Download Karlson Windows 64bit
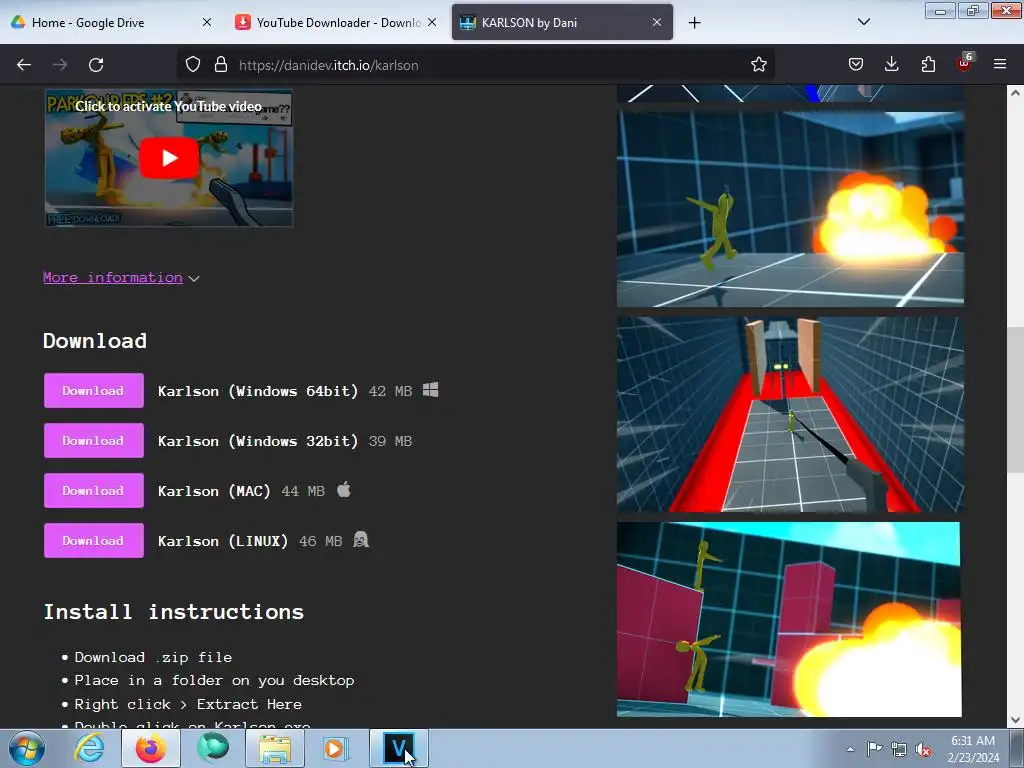Viewport: 1024px width, 768px height. click(93, 391)
